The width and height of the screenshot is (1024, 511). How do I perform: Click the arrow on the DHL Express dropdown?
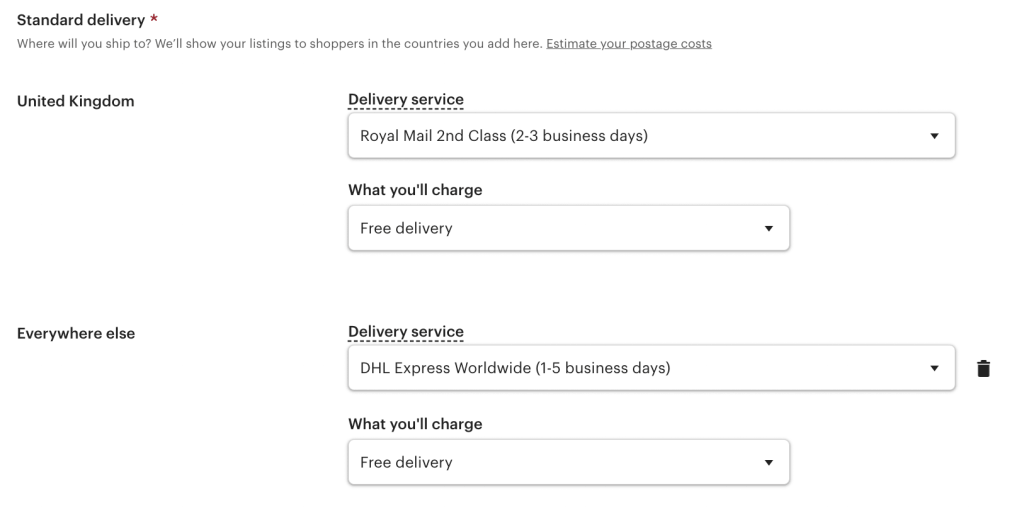[x=934, y=369]
